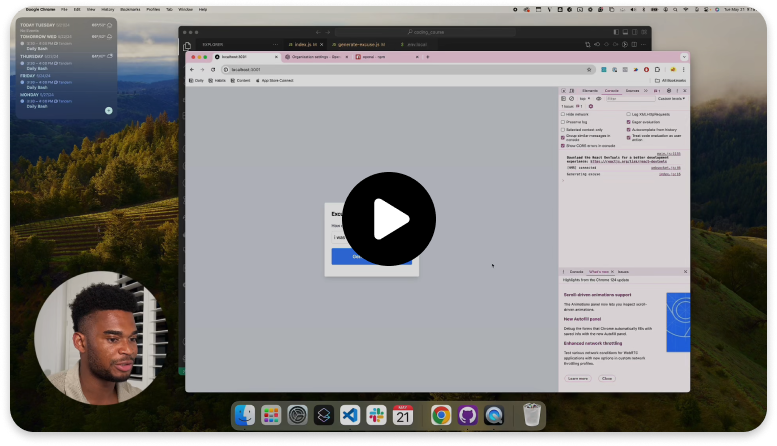This screenshot has height=446, width=777.
Task: Toggle the Preserve log checkbox
Action: [x=563, y=122]
